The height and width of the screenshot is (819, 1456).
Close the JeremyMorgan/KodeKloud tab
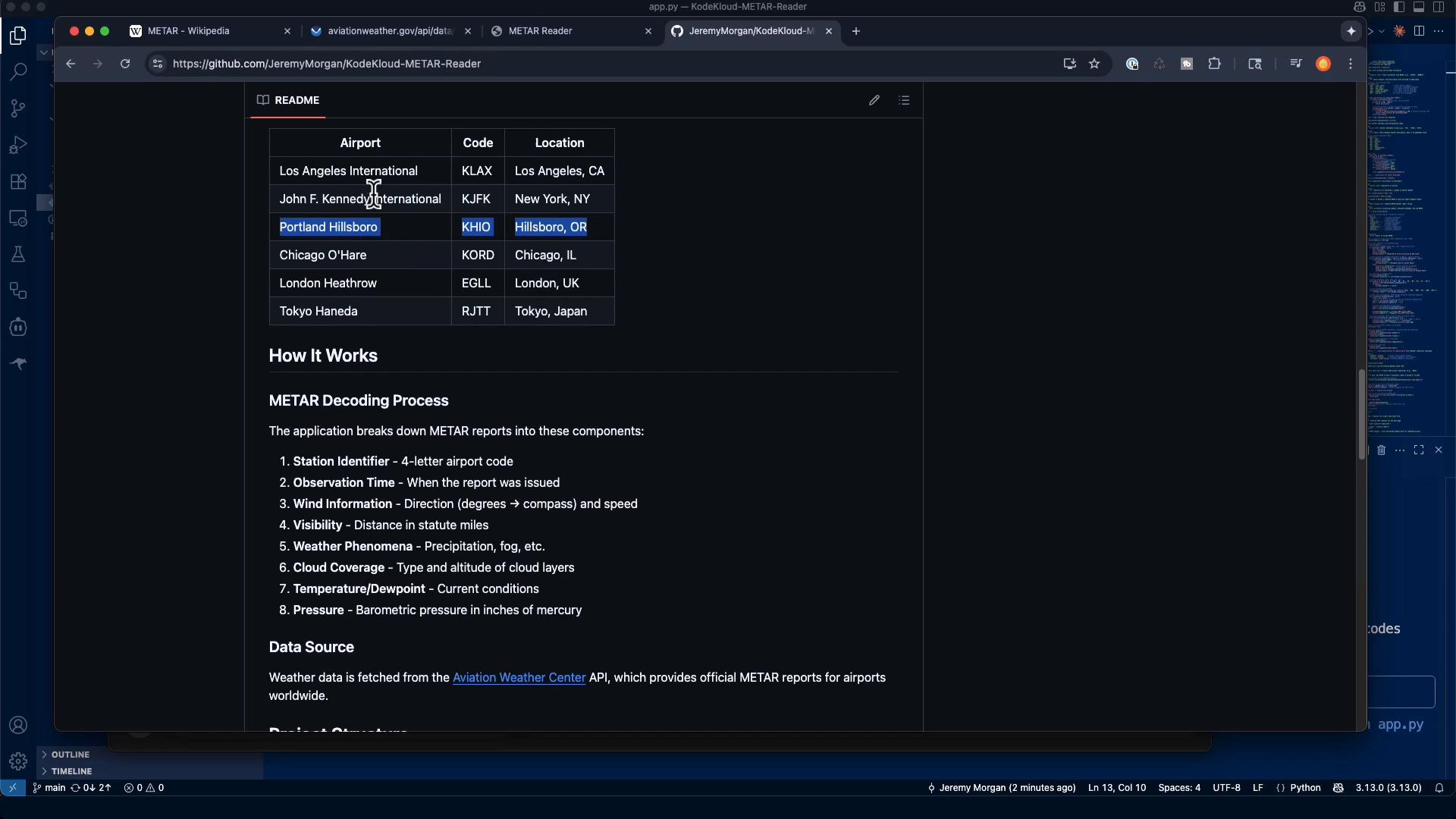[x=829, y=31]
